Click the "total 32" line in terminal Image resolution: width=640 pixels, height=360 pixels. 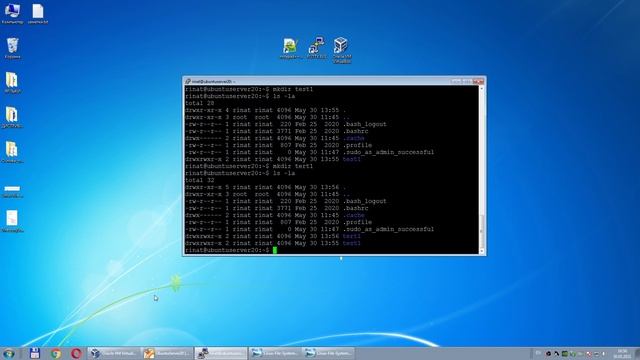[x=200, y=180]
